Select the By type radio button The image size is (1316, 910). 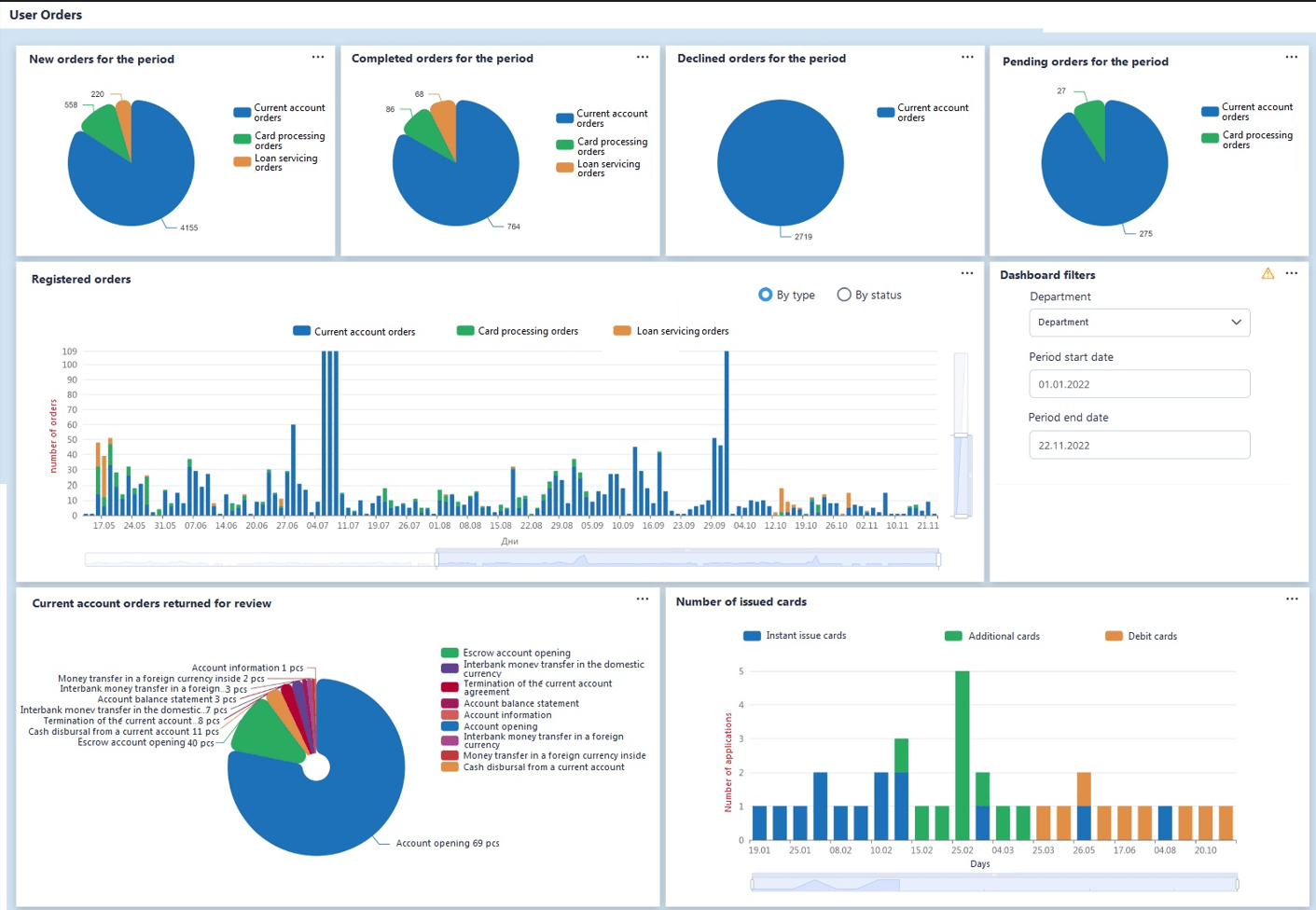[766, 295]
